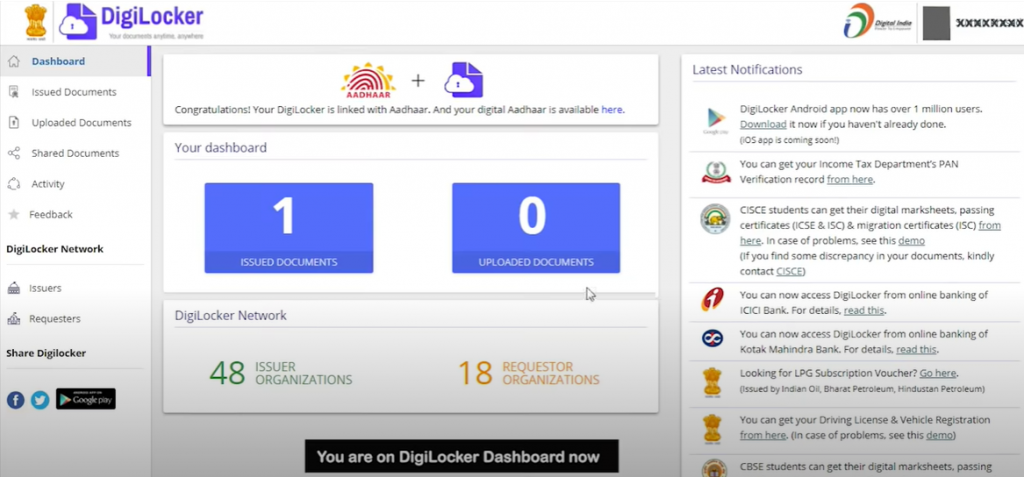The width and height of the screenshot is (1024, 477).
Task: Open the user profile avatar
Action: 936,23
